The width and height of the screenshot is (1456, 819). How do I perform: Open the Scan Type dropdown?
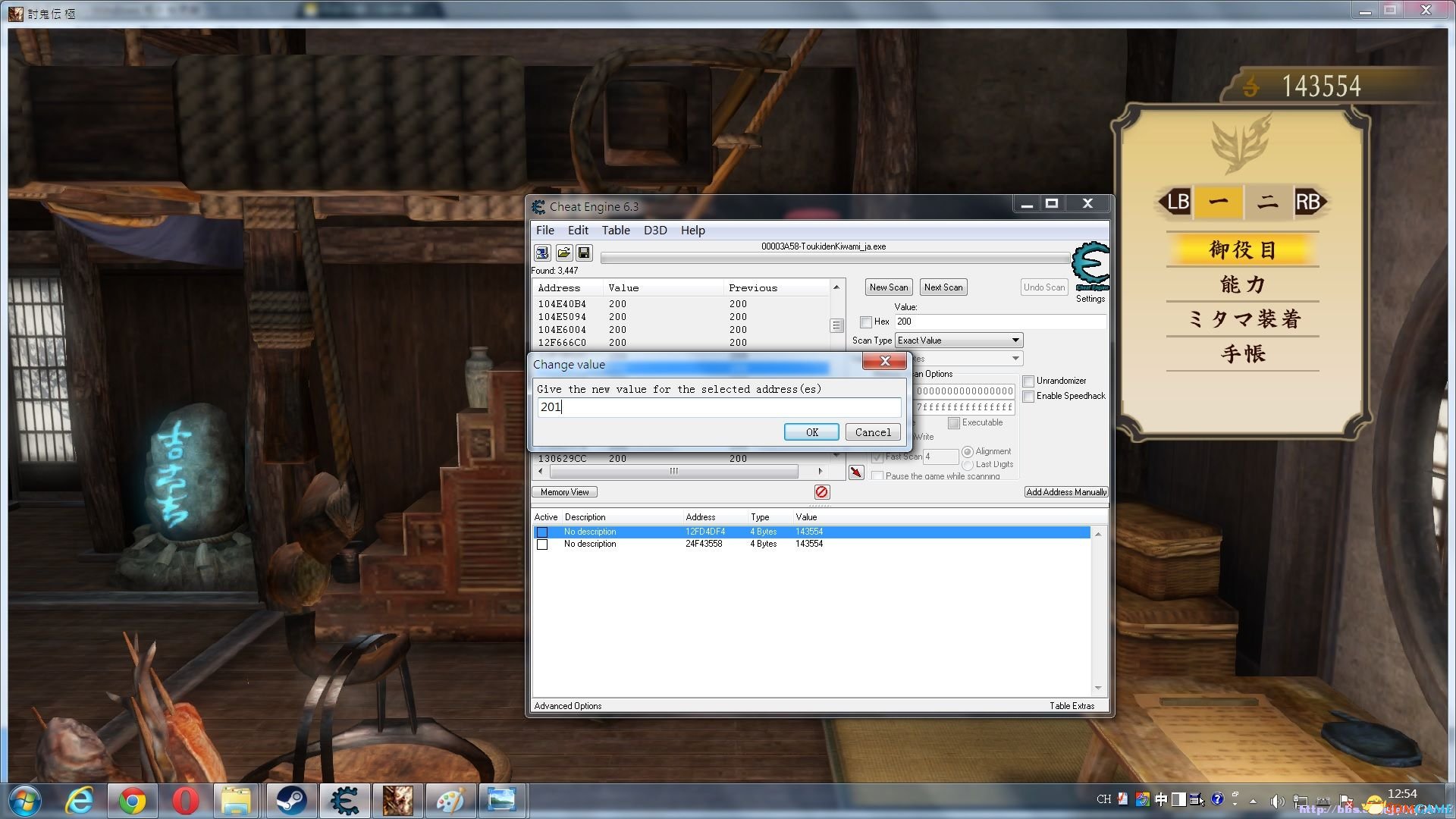pyautogui.click(x=959, y=340)
